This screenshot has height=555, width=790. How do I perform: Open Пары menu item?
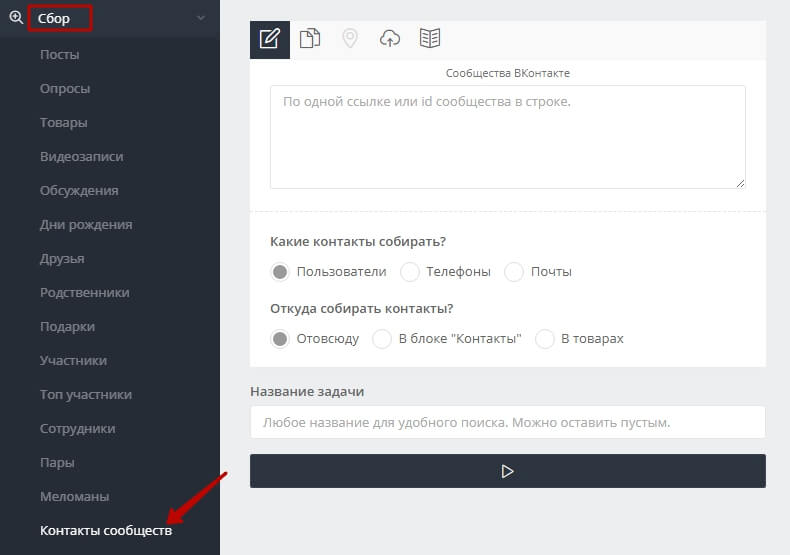coord(57,462)
